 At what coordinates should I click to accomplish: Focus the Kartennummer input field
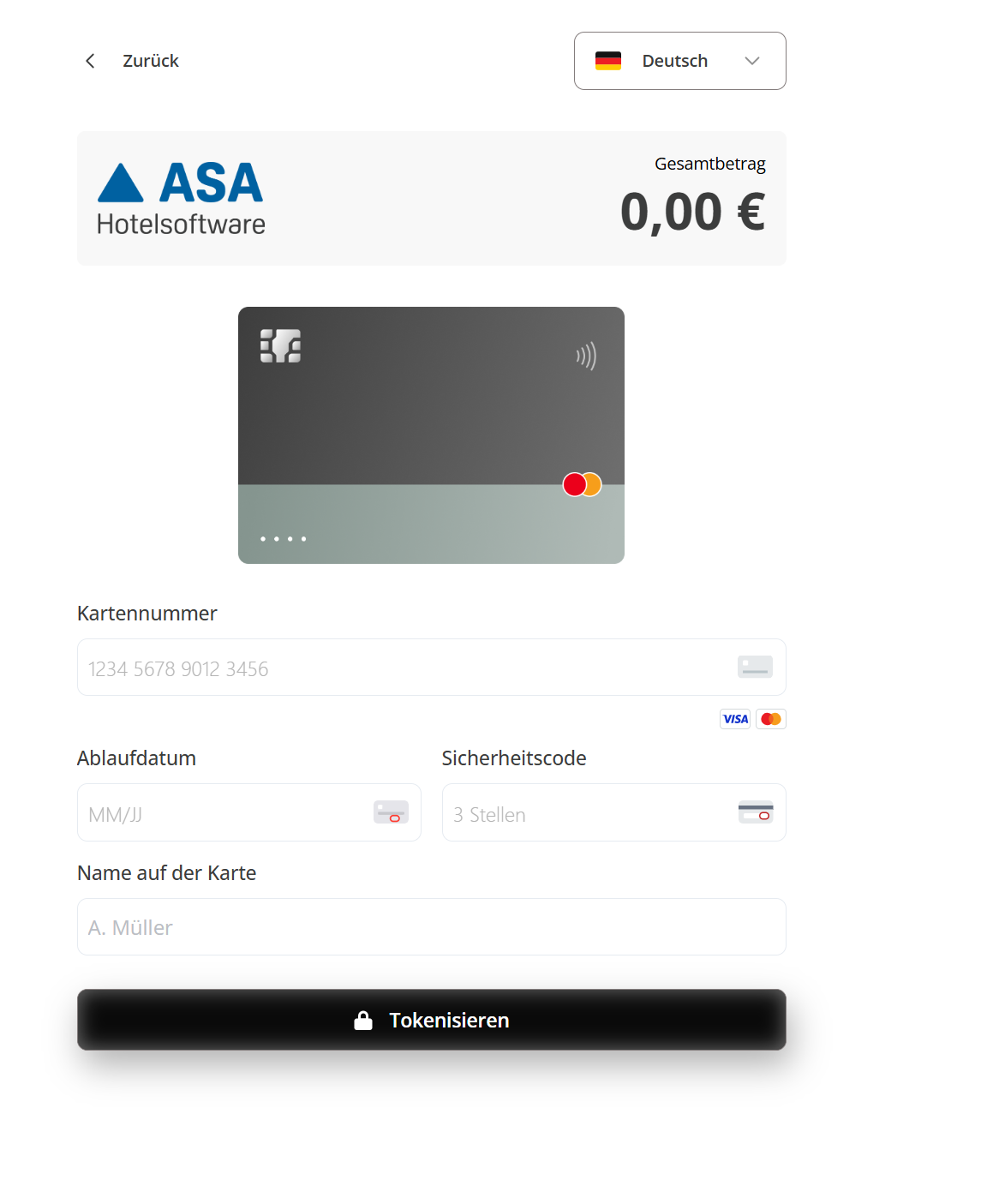[x=403, y=668]
